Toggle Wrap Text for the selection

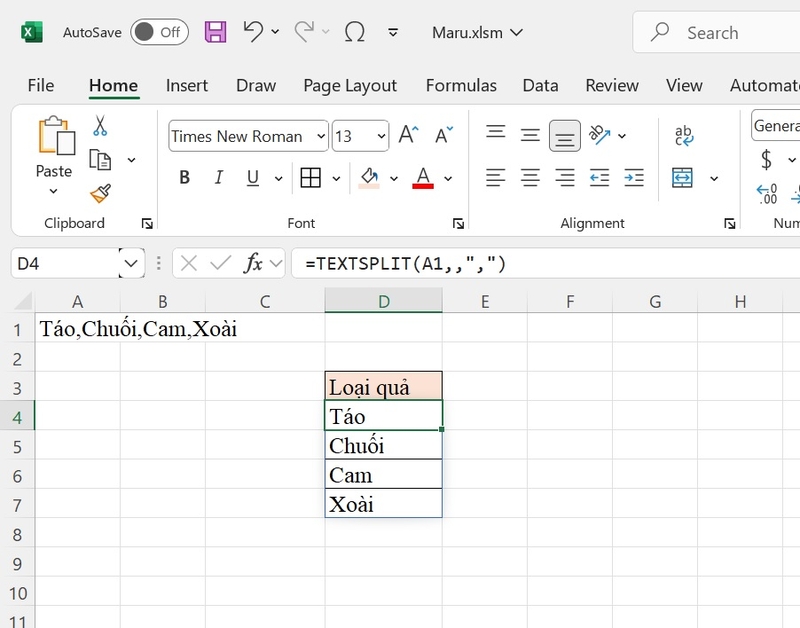pyautogui.click(x=683, y=135)
